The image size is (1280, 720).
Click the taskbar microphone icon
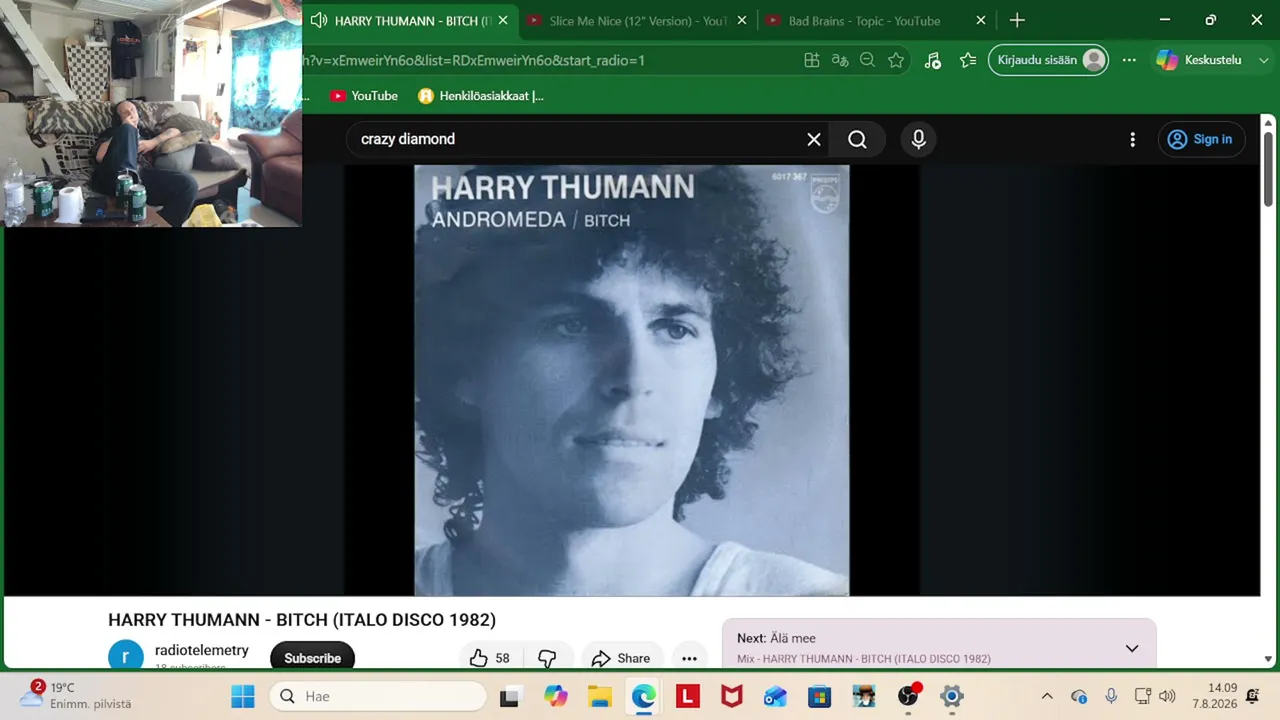click(1111, 696)
